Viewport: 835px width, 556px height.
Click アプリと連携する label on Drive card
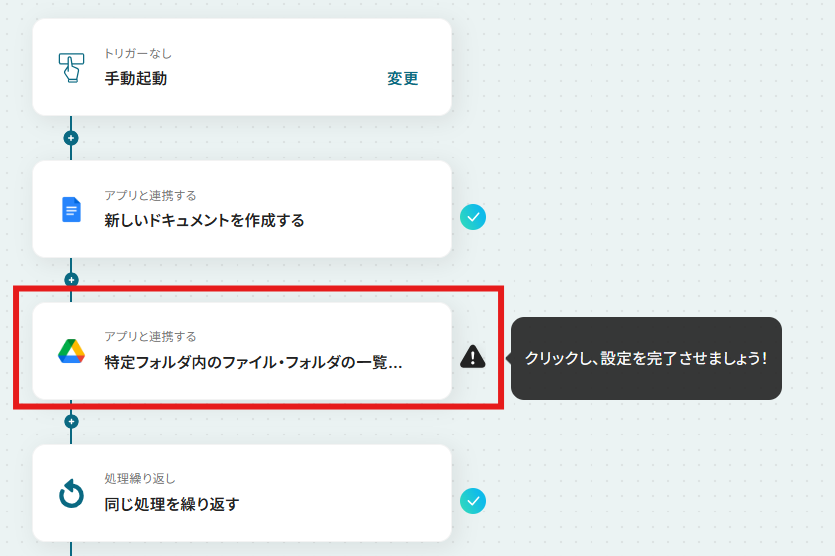pos(150,337)
